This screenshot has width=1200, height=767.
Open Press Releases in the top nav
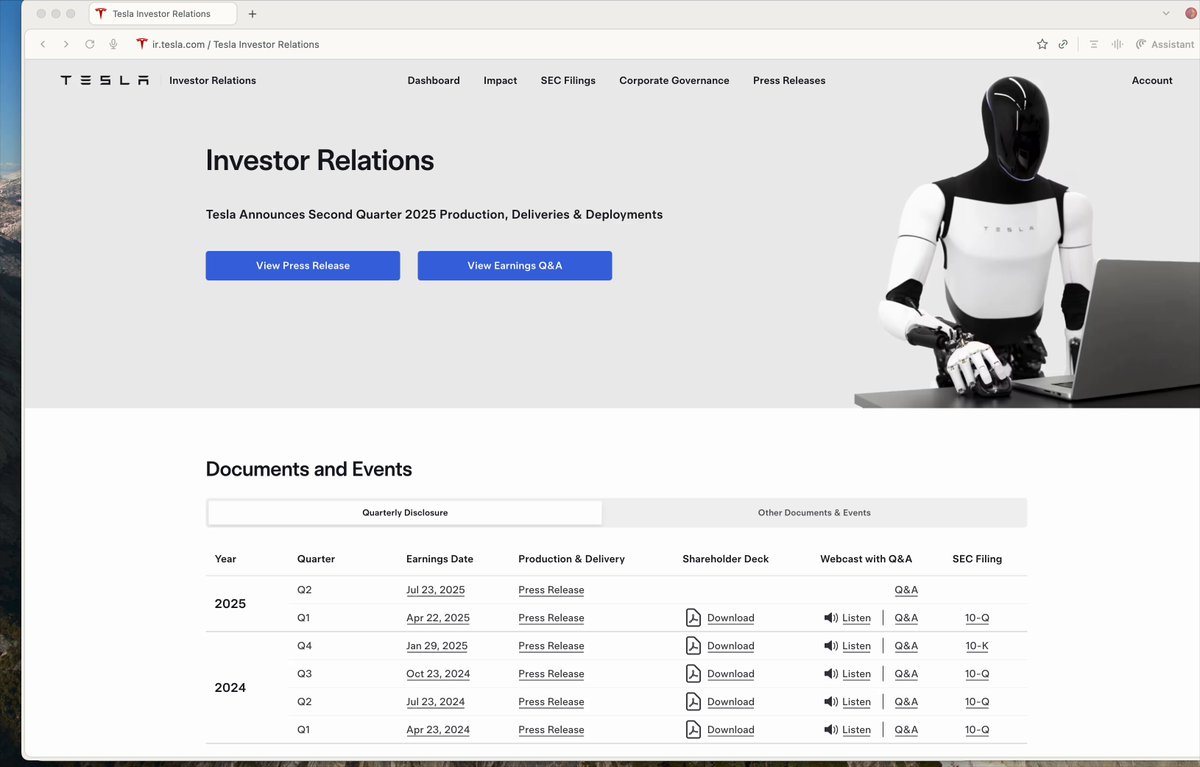click(x=789, y=80)
